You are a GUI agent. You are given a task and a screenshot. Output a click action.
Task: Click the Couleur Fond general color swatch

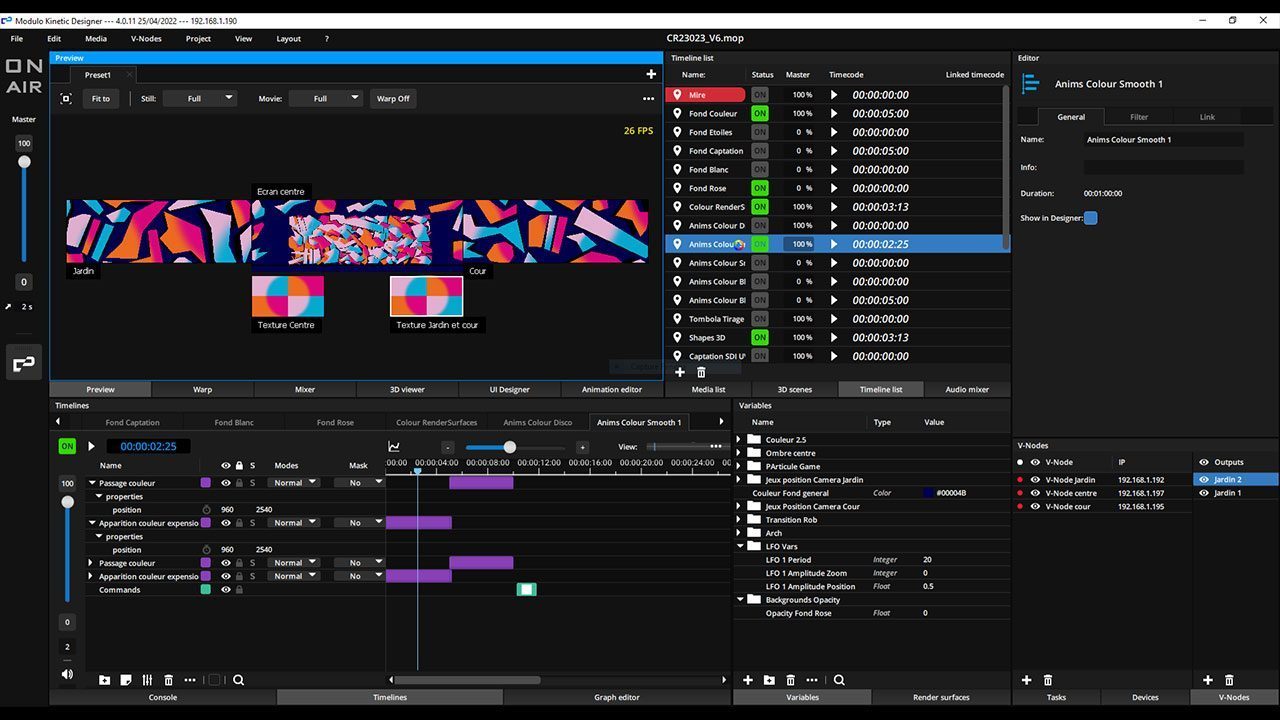pyautogui.click(x=929, y=493)
